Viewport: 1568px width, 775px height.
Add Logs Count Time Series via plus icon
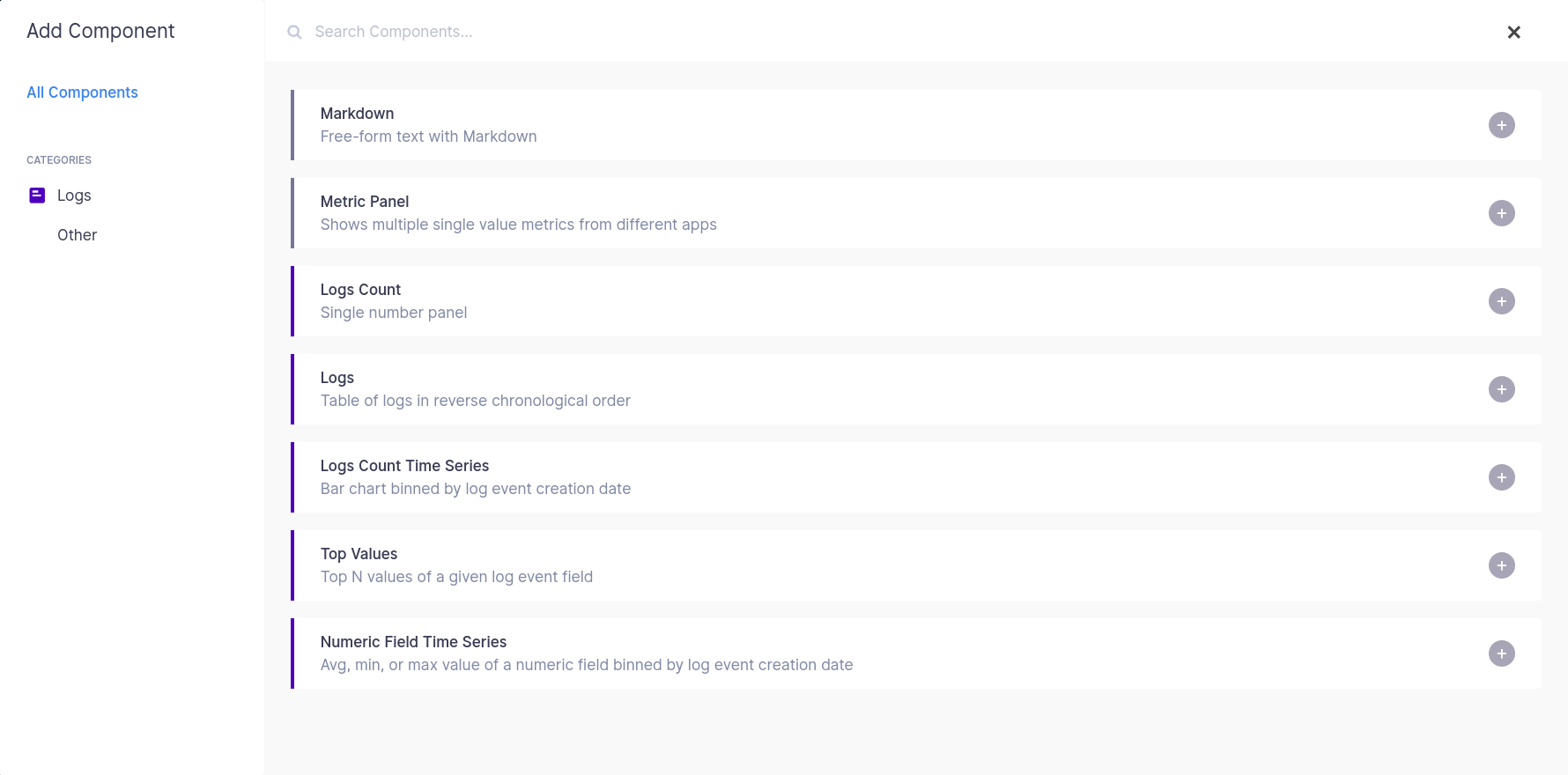click(x=1502, y=477)
